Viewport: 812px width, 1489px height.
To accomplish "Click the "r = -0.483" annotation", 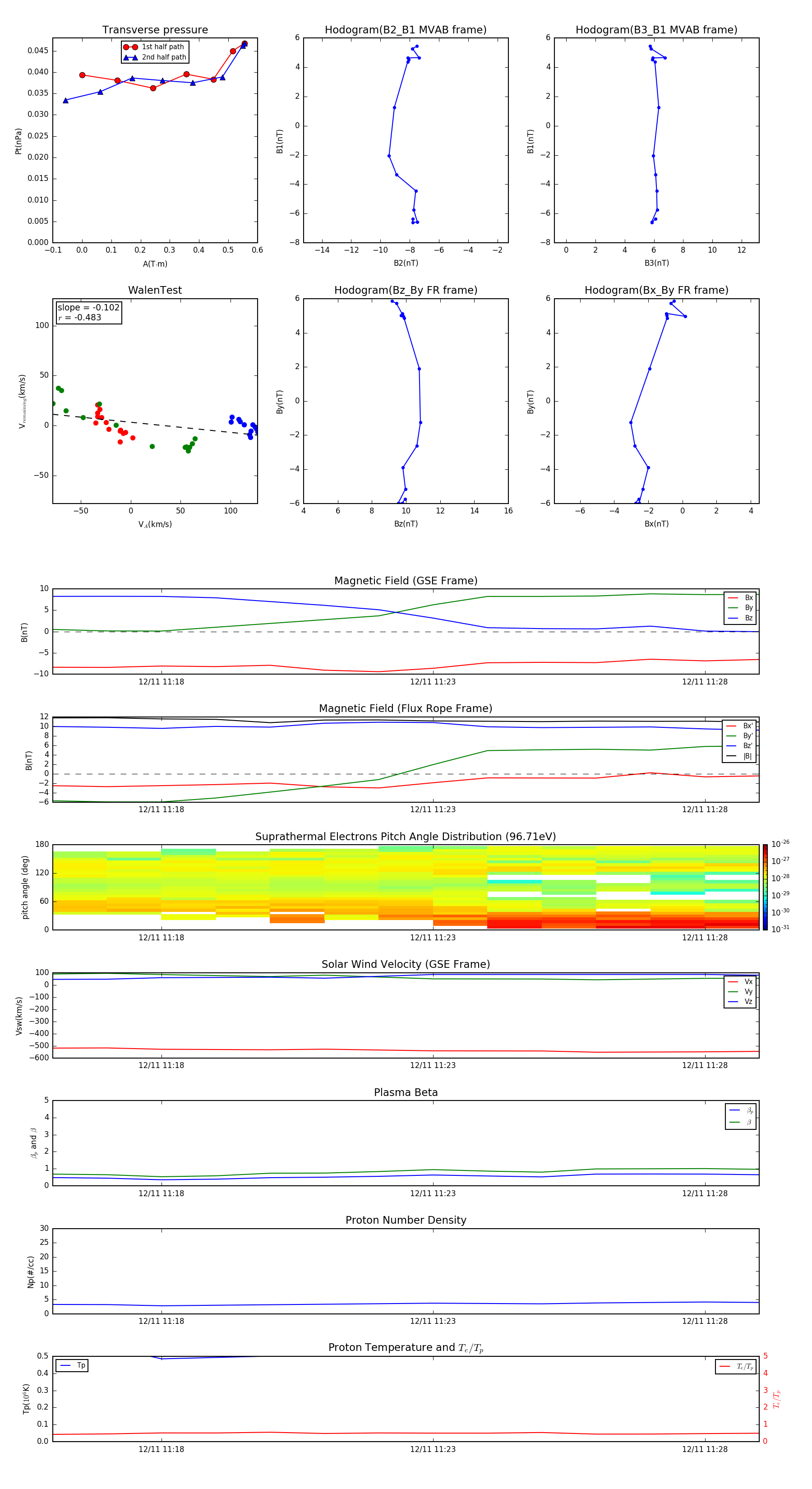I will point(80,317).
